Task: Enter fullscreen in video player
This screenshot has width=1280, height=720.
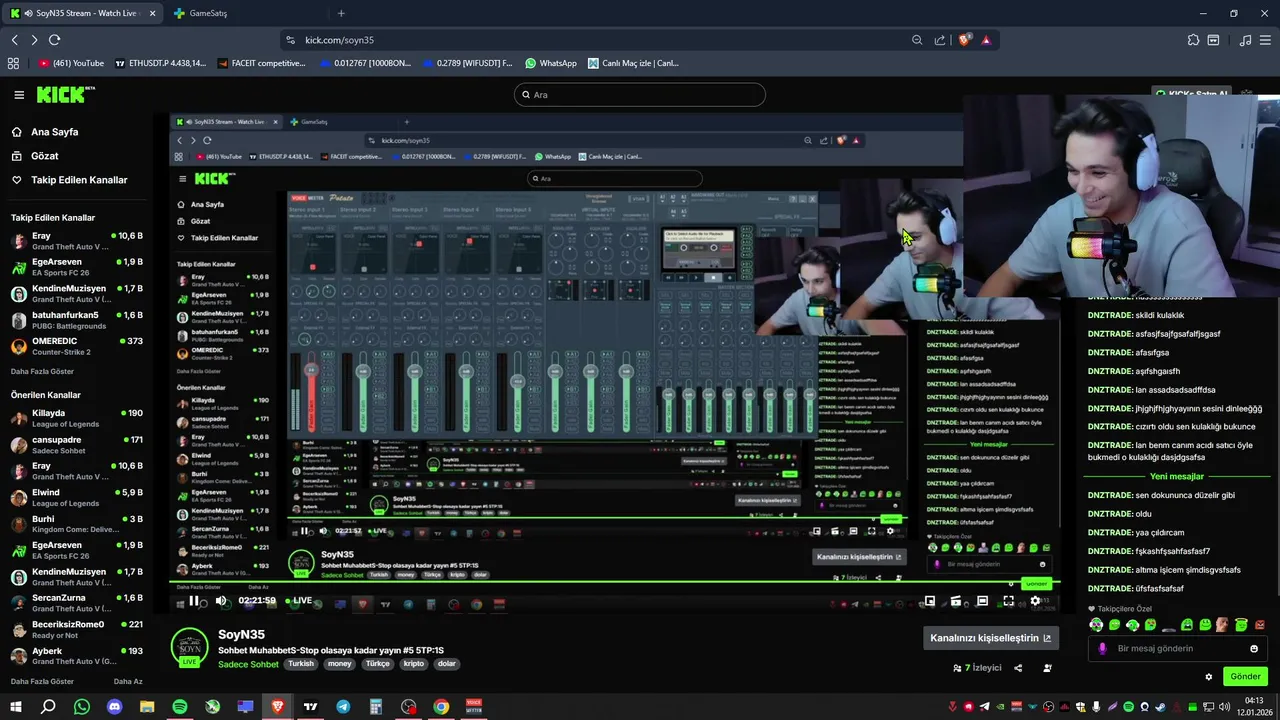Action: [x=1008, y=601]
